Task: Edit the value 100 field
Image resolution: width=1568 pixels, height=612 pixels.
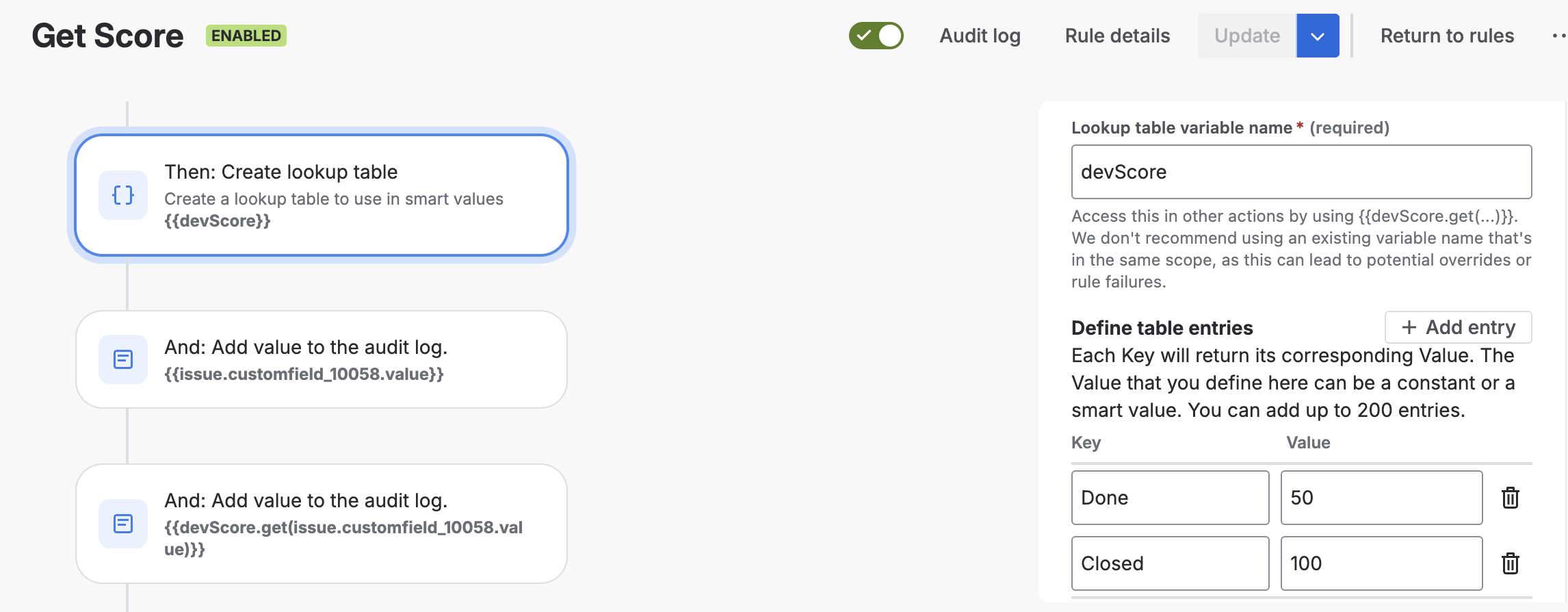Action: pos(1382,563)
